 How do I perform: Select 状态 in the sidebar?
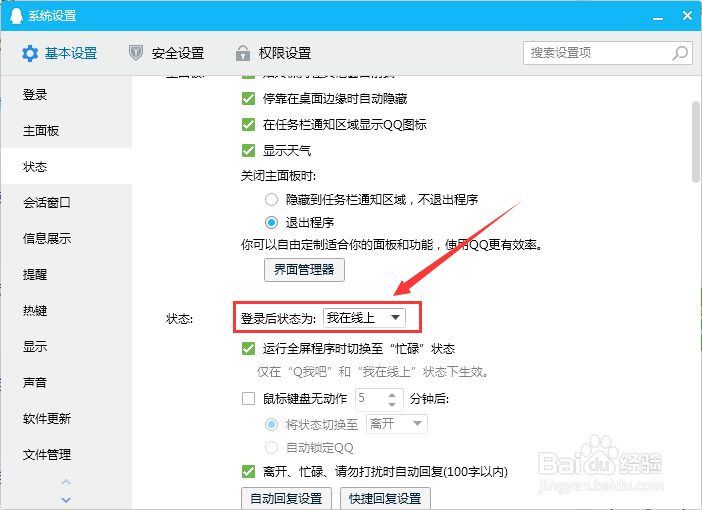[66, 167]
